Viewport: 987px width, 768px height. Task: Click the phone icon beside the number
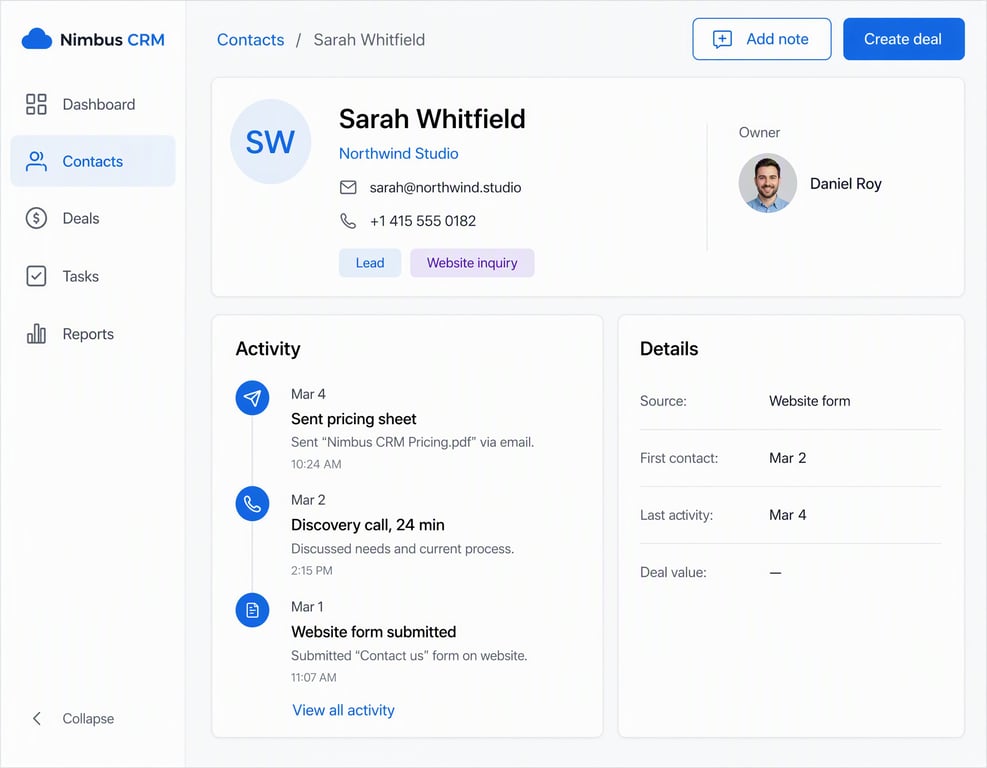[348, 221]
